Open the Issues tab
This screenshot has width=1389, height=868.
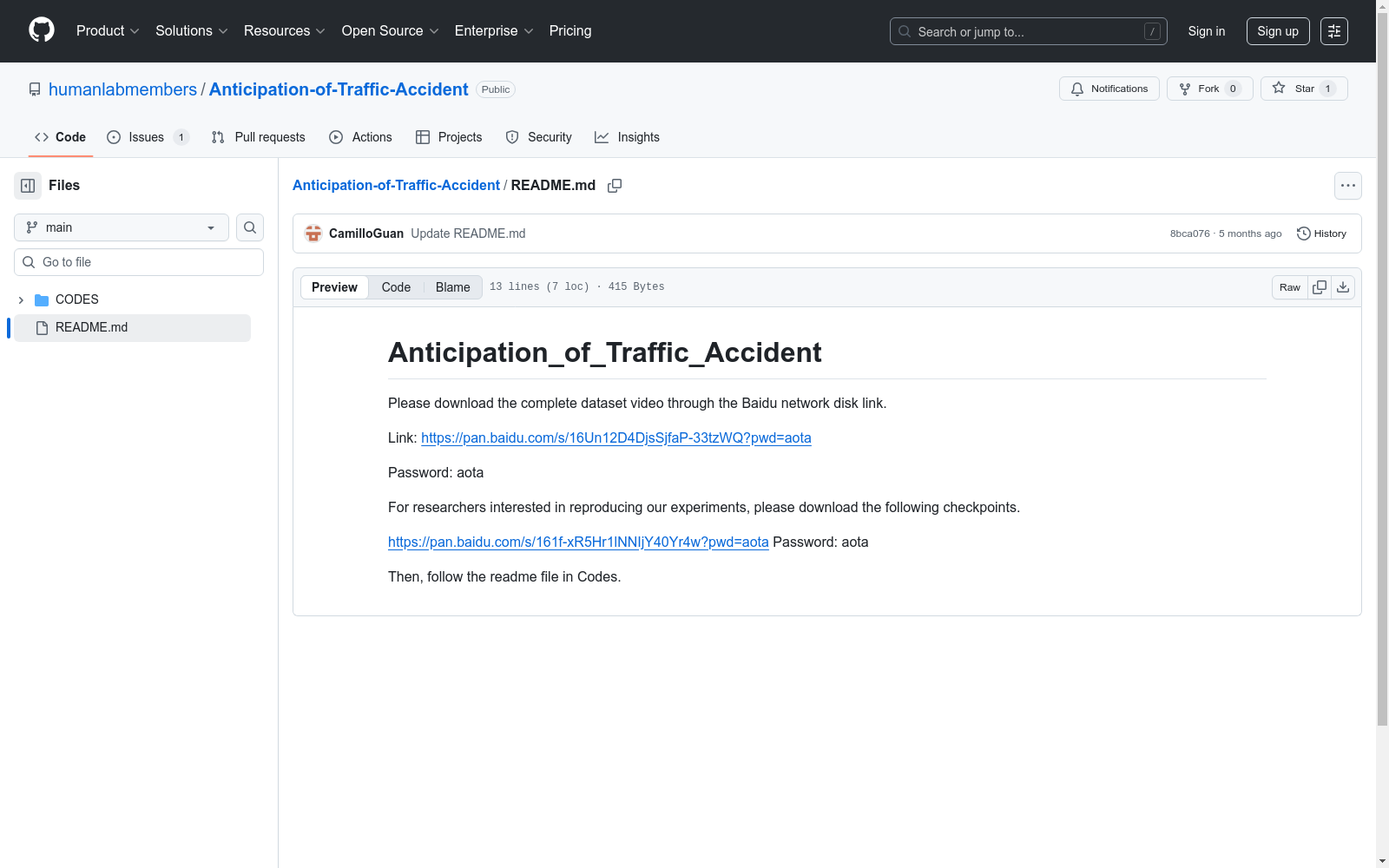click(147, 137)
